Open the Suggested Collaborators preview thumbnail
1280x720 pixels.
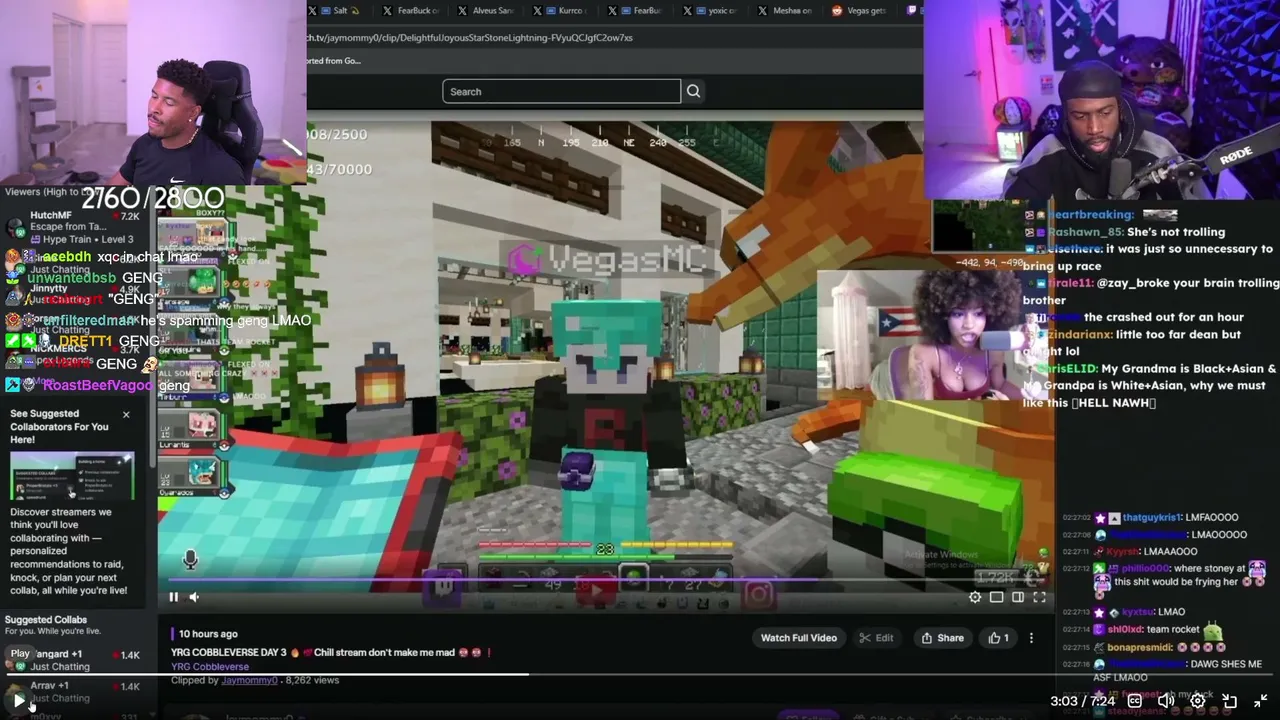point(72,476)
